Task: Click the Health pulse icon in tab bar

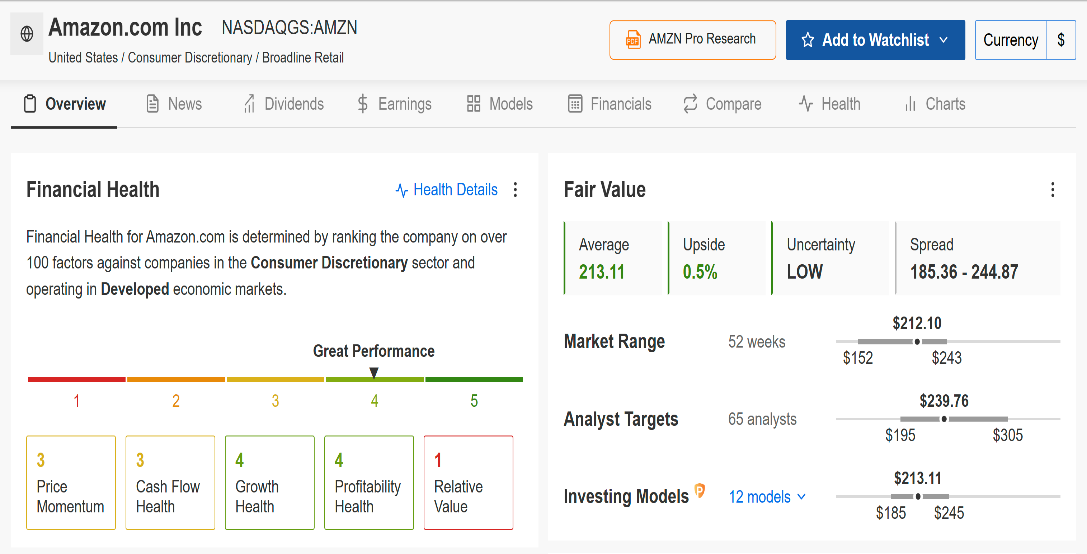Action: pyautogui.click(x=806, y=104)
